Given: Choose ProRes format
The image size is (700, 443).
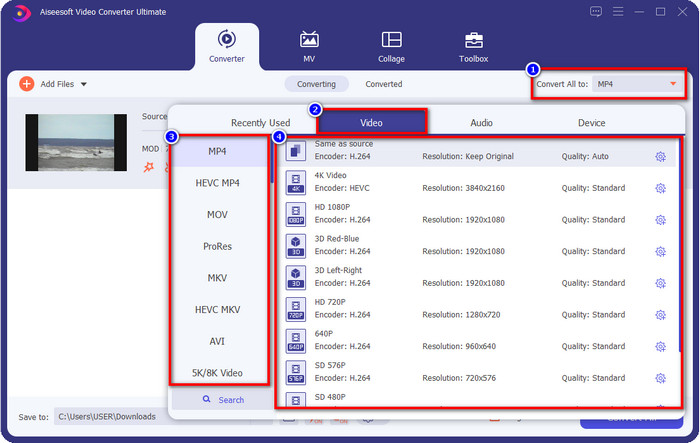Looking at the screenshot, I should (x=217, y=246).
